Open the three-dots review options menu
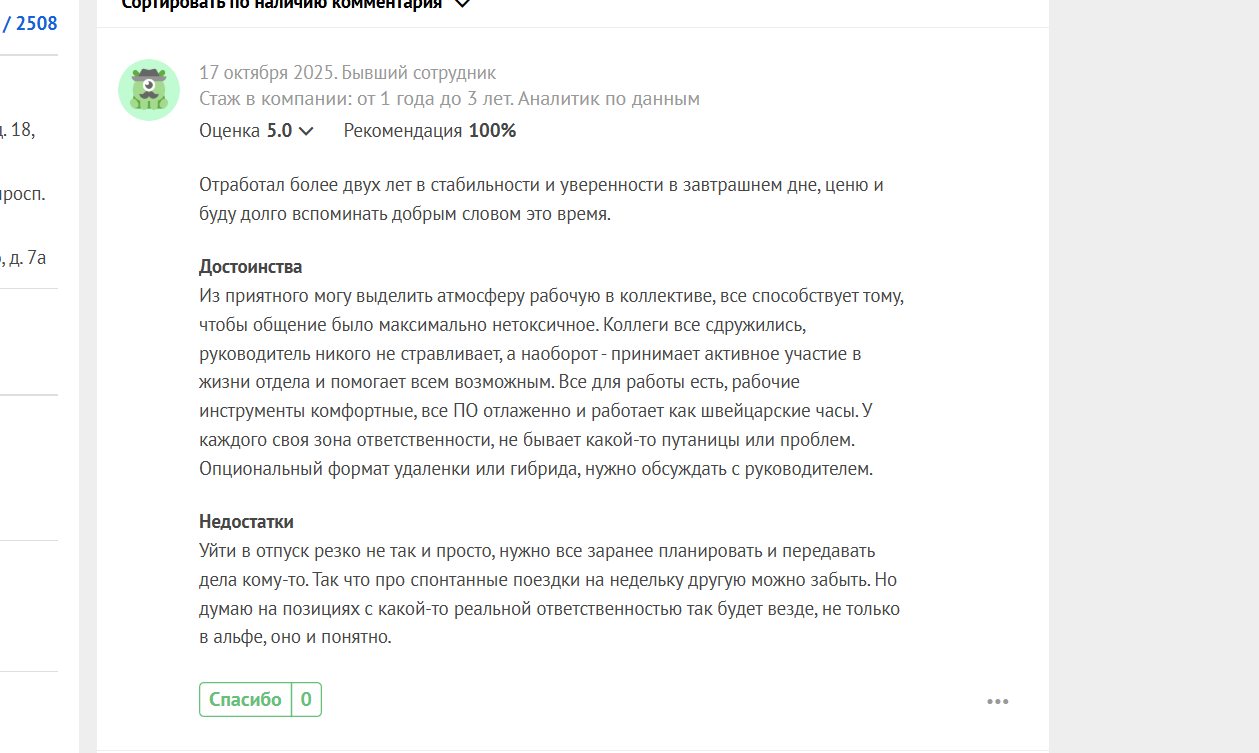This screenshot has width=1259, height=753. 997,702
